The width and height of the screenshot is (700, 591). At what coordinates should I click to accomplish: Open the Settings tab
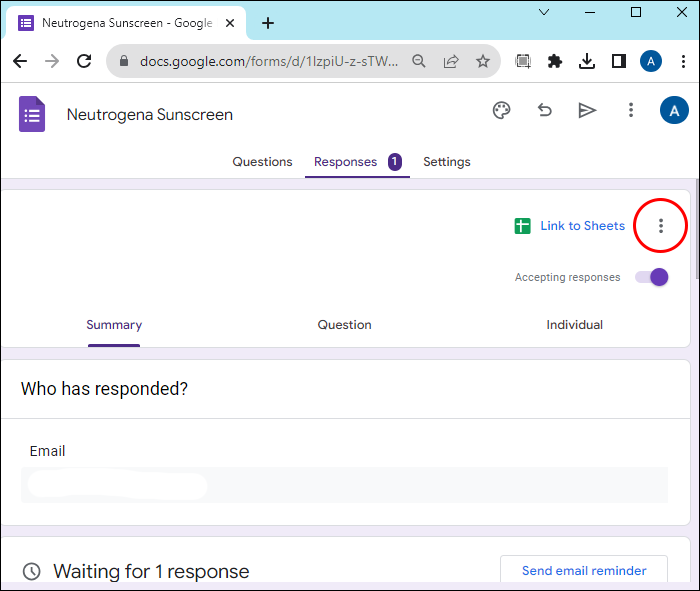(x=447, y=162)
